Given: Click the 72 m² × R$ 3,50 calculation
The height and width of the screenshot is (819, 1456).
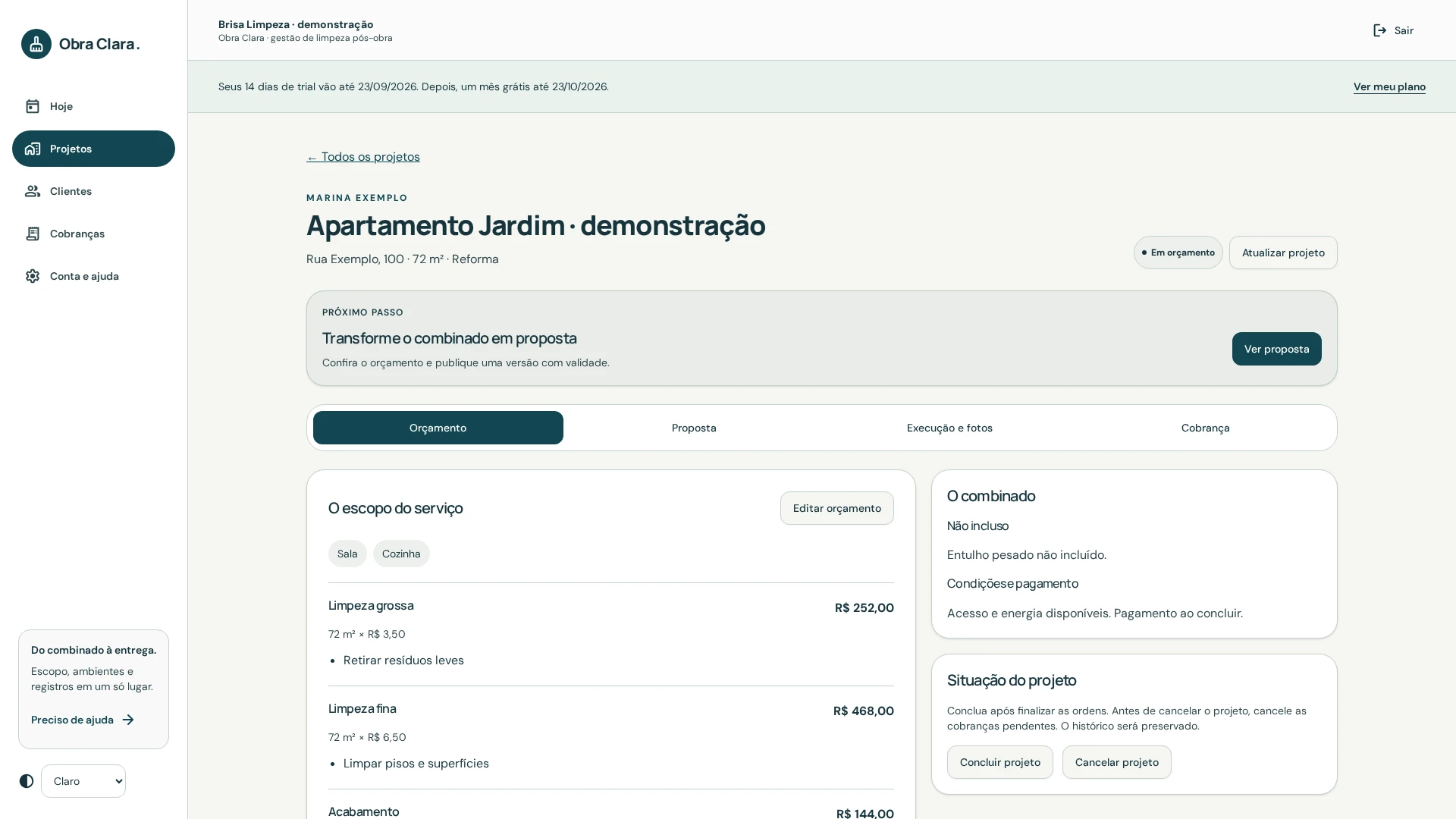Looking at the screenshot, I should pyautogui.click(x=367, y=634).
